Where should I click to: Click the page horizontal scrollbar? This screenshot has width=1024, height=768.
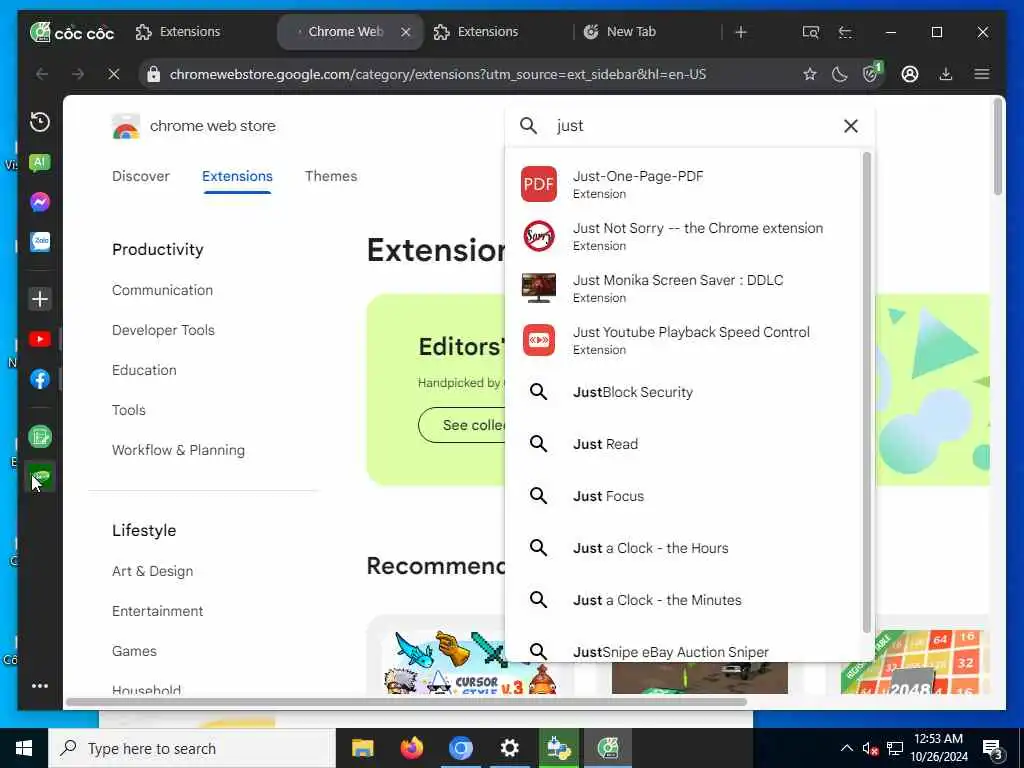pyautogui.click(x=406, y=702)
